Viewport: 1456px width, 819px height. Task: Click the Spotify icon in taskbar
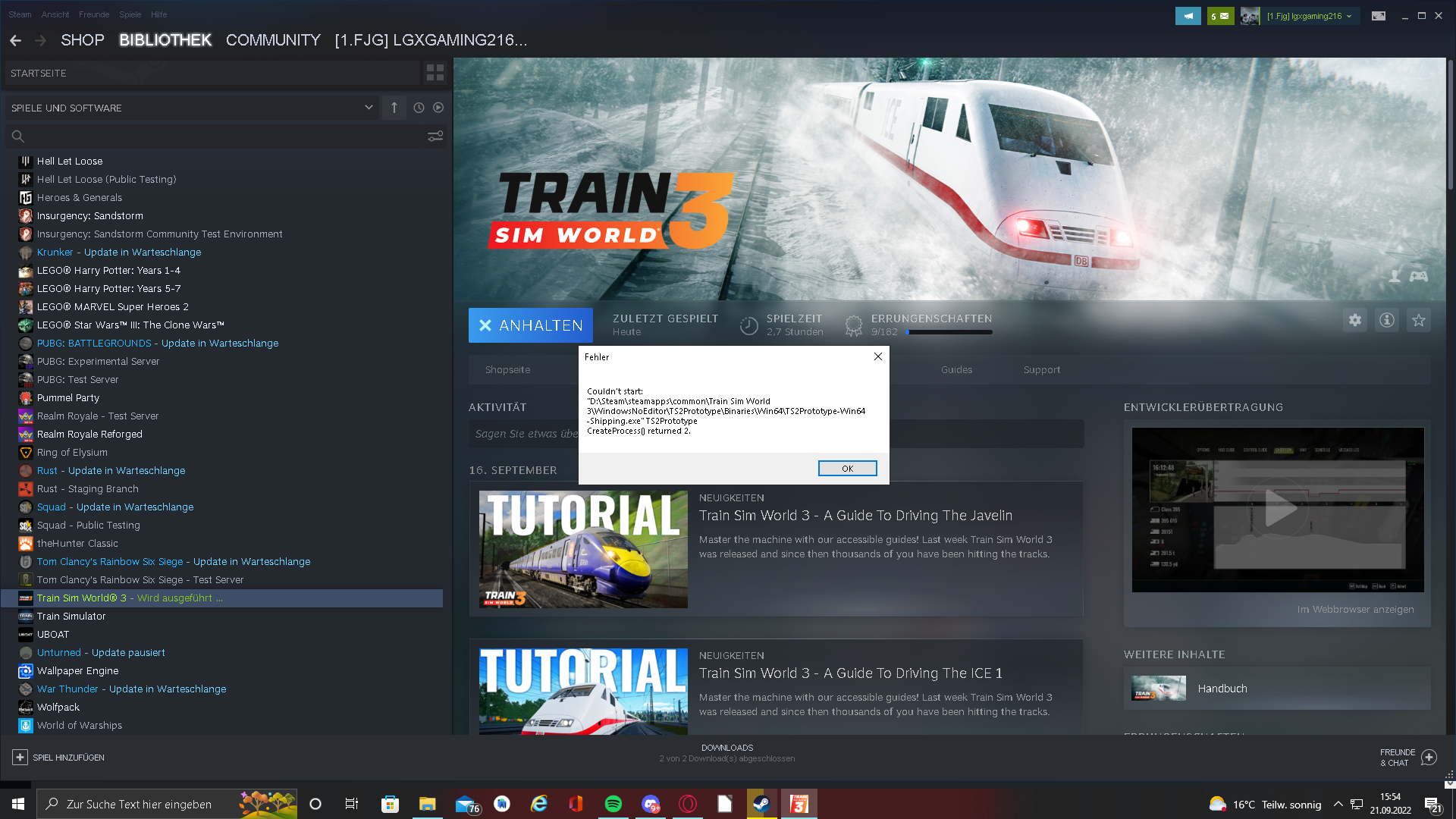[x=613, y=804]
